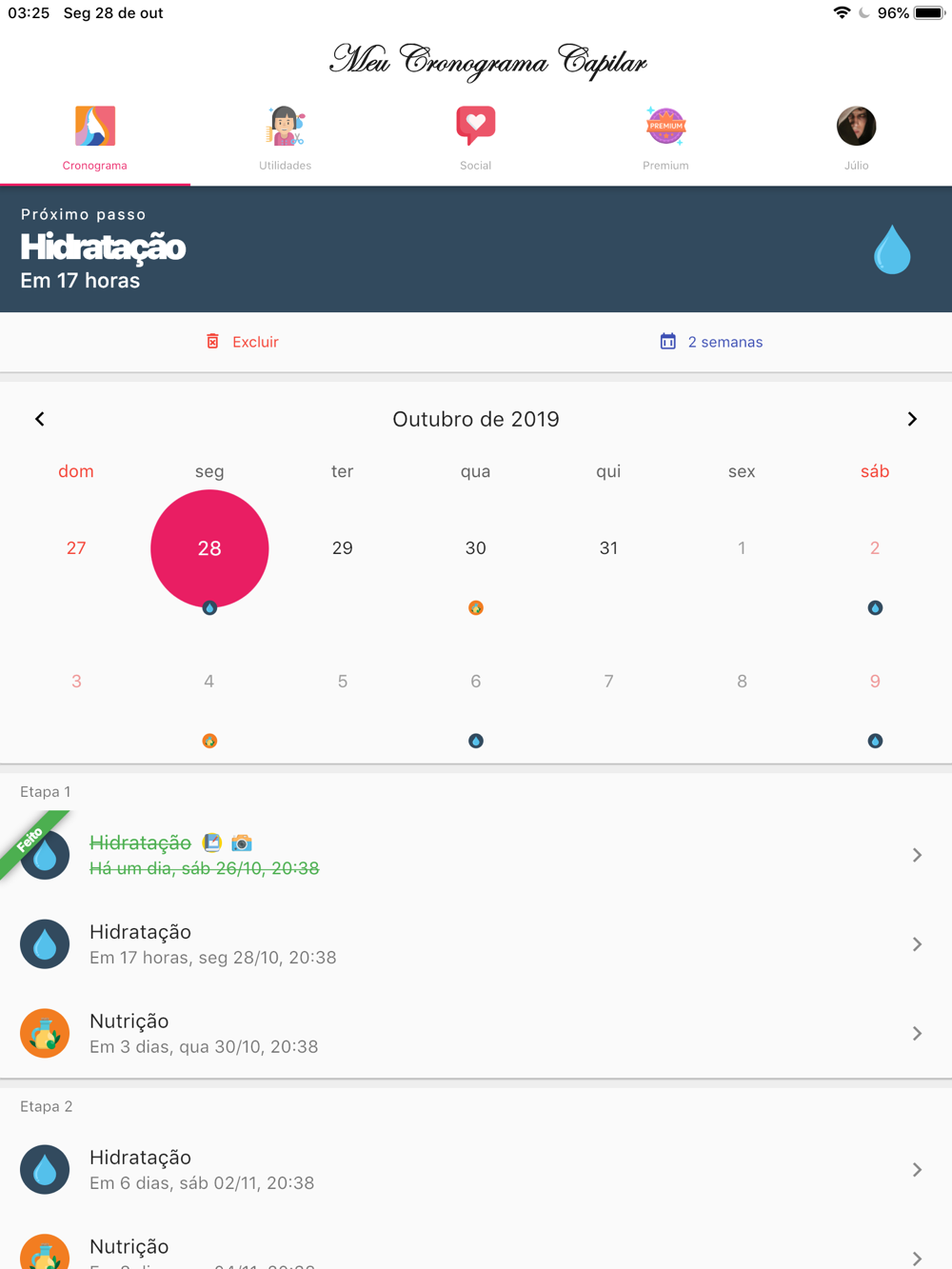Screen dimensions: 952x1269
Task: Go to the Premium tab
Action: click(x=665, y=140)
